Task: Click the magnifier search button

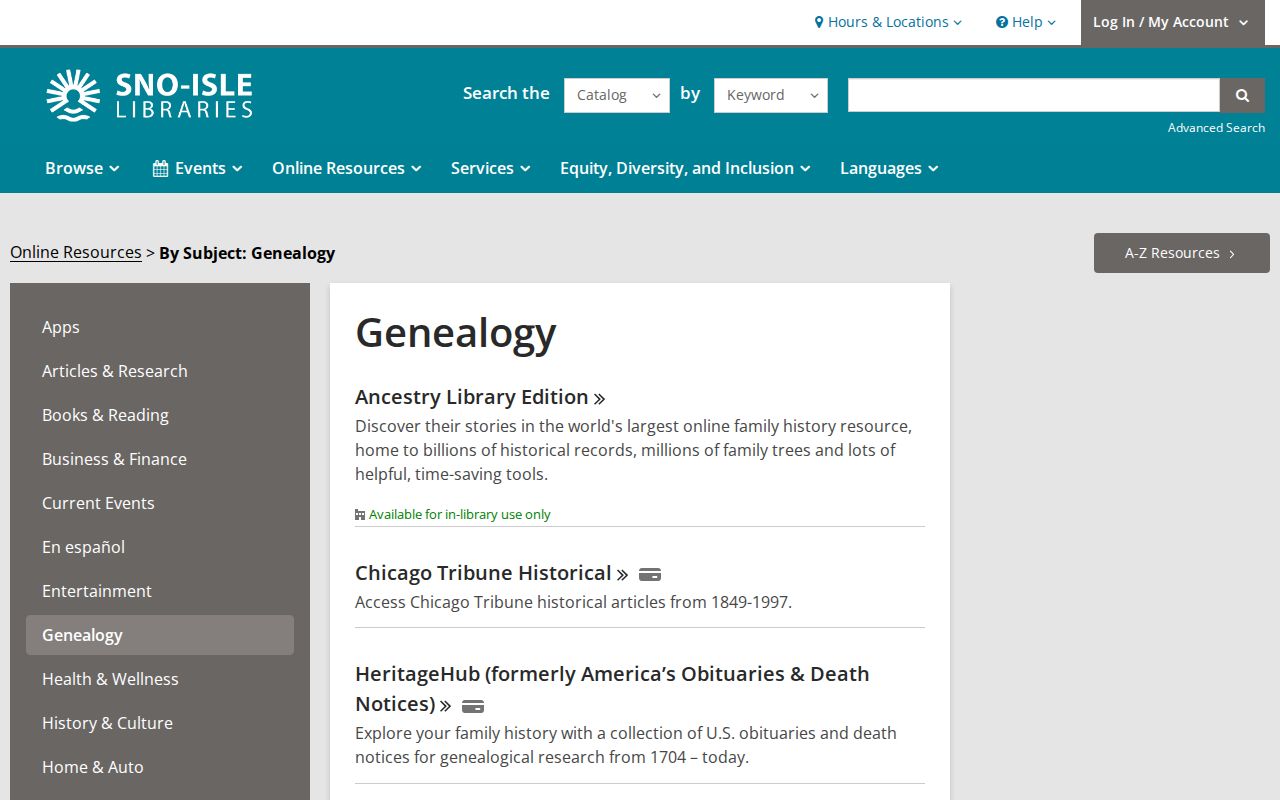Action: tap(1242, 95)
